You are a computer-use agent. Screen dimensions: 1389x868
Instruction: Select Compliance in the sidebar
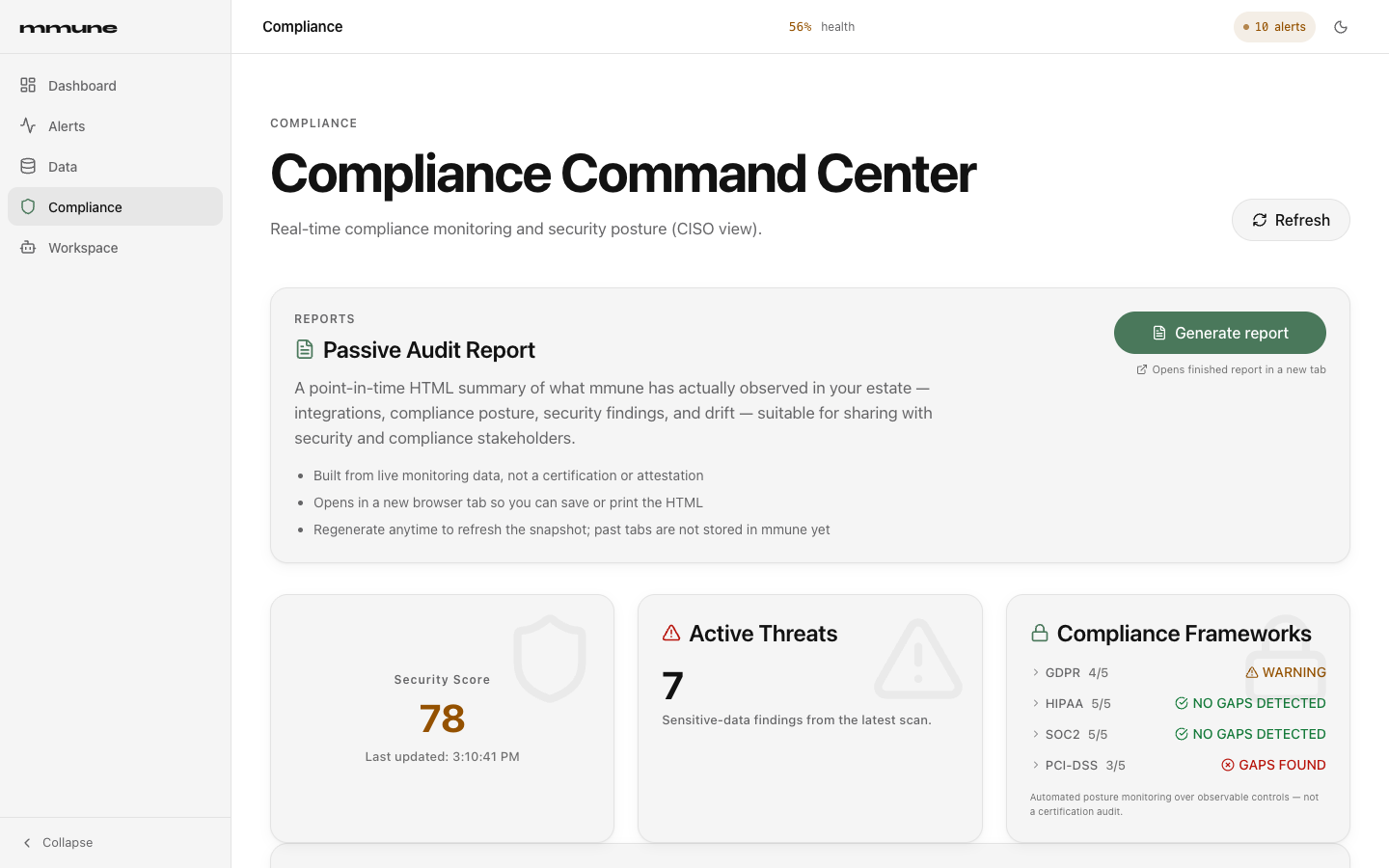pos(115,206)
